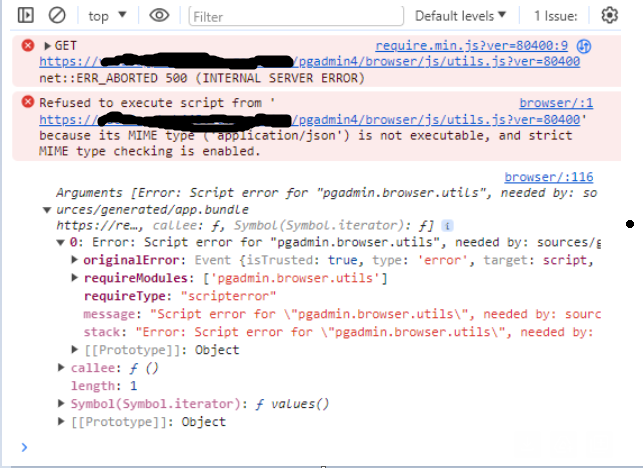Create a live expression with eye icon
Screen dimensions: 643x468
coord(158,16)
